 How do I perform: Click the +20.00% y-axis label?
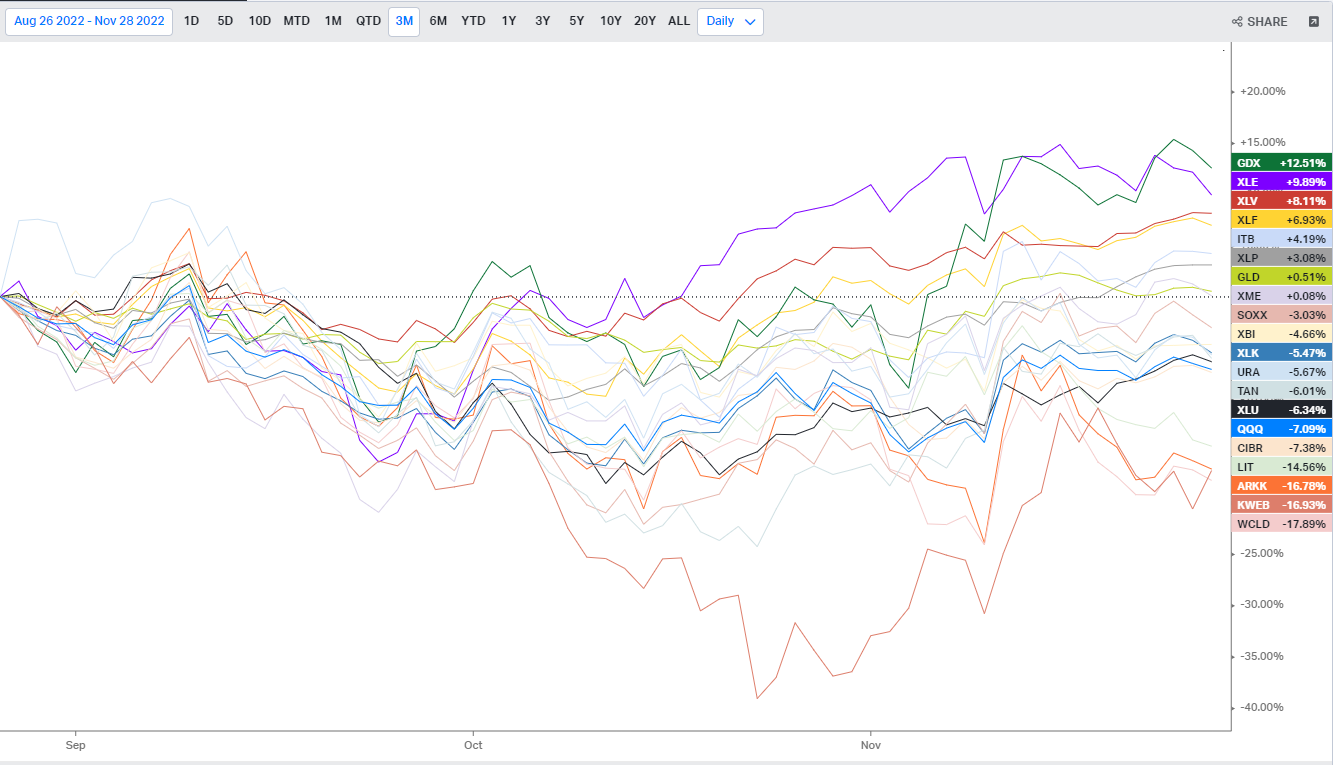click(x=1262, y=91)
